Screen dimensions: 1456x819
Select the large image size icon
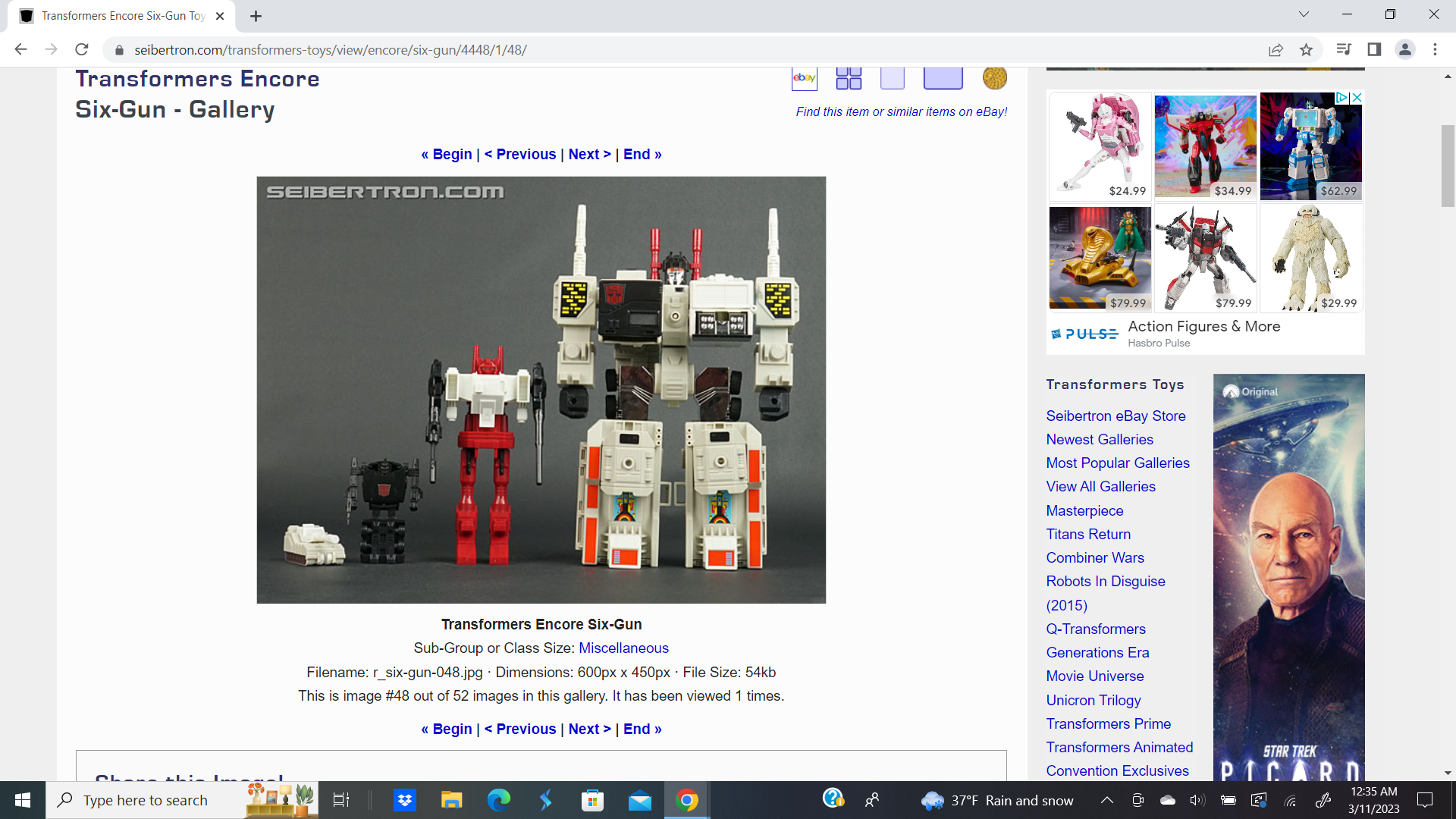click(943, 78)
